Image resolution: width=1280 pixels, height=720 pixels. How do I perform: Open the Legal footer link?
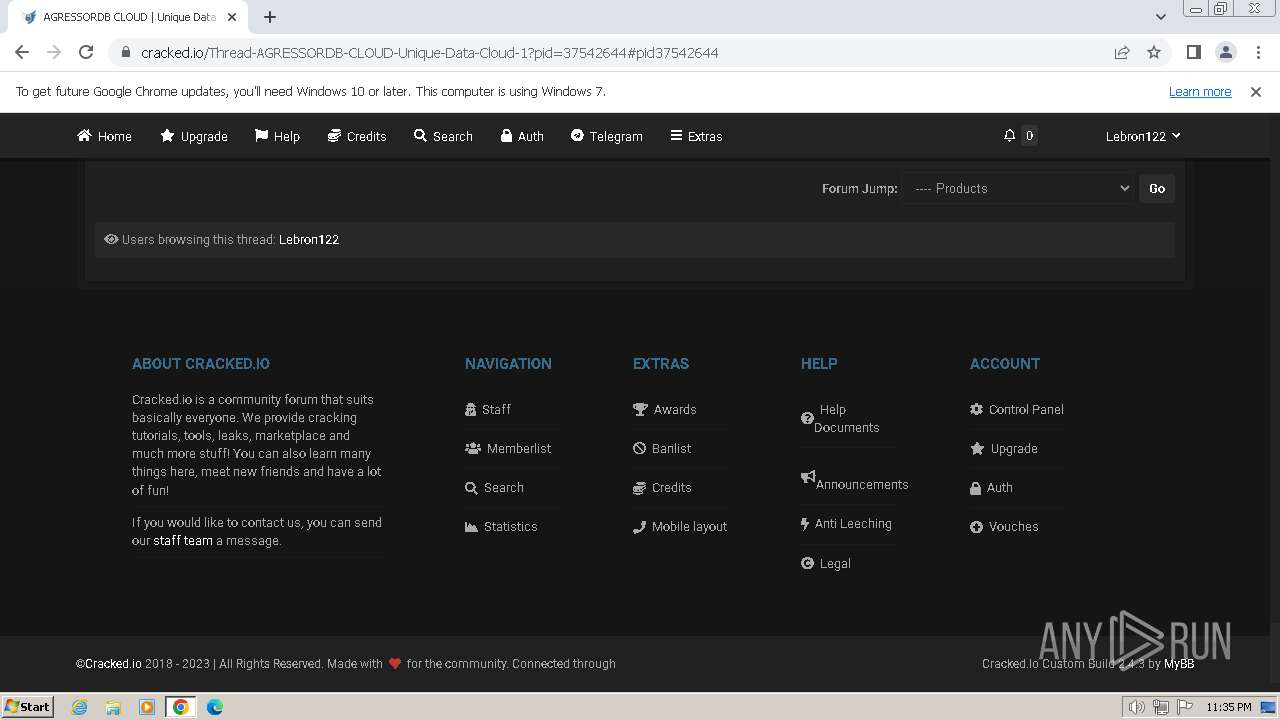coord(826,563)
